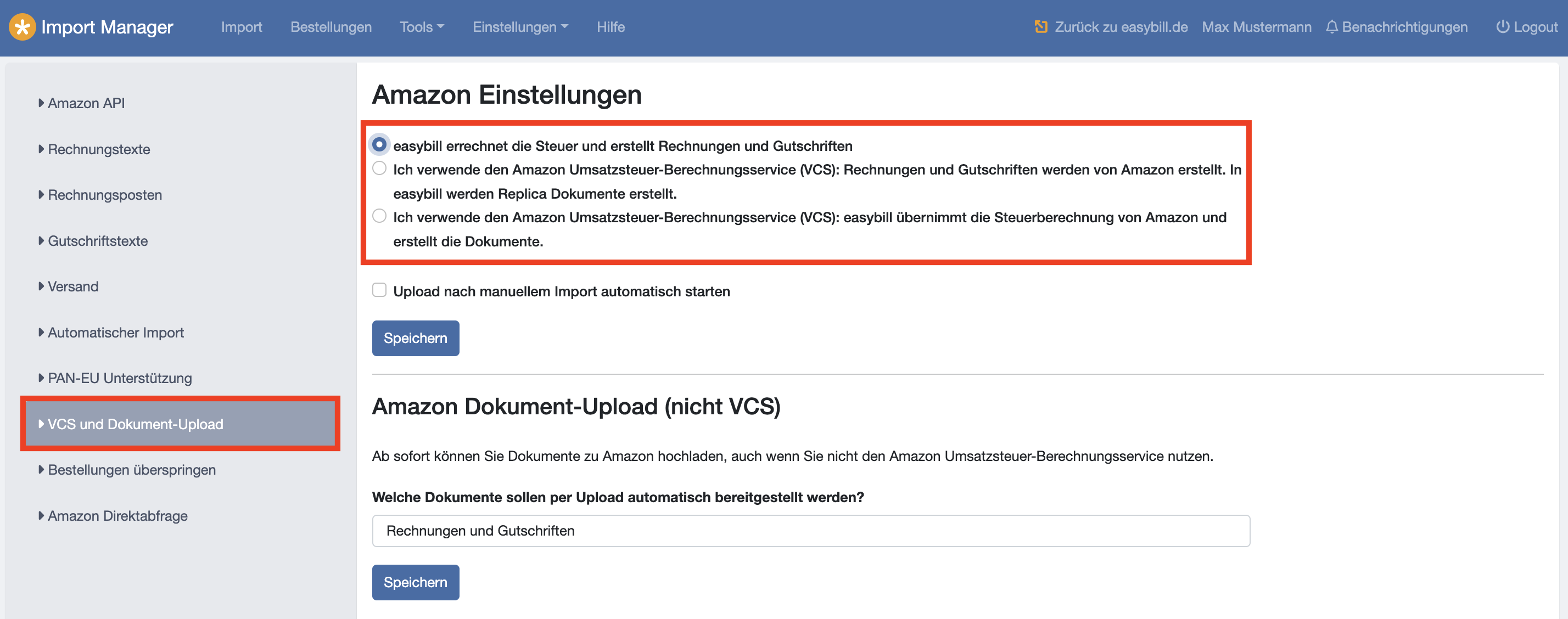This screenshot has height=619, width=1568.
Task: Click the arrow icon beside Versand
Action: pyautogui.click(x=41, y=286)
